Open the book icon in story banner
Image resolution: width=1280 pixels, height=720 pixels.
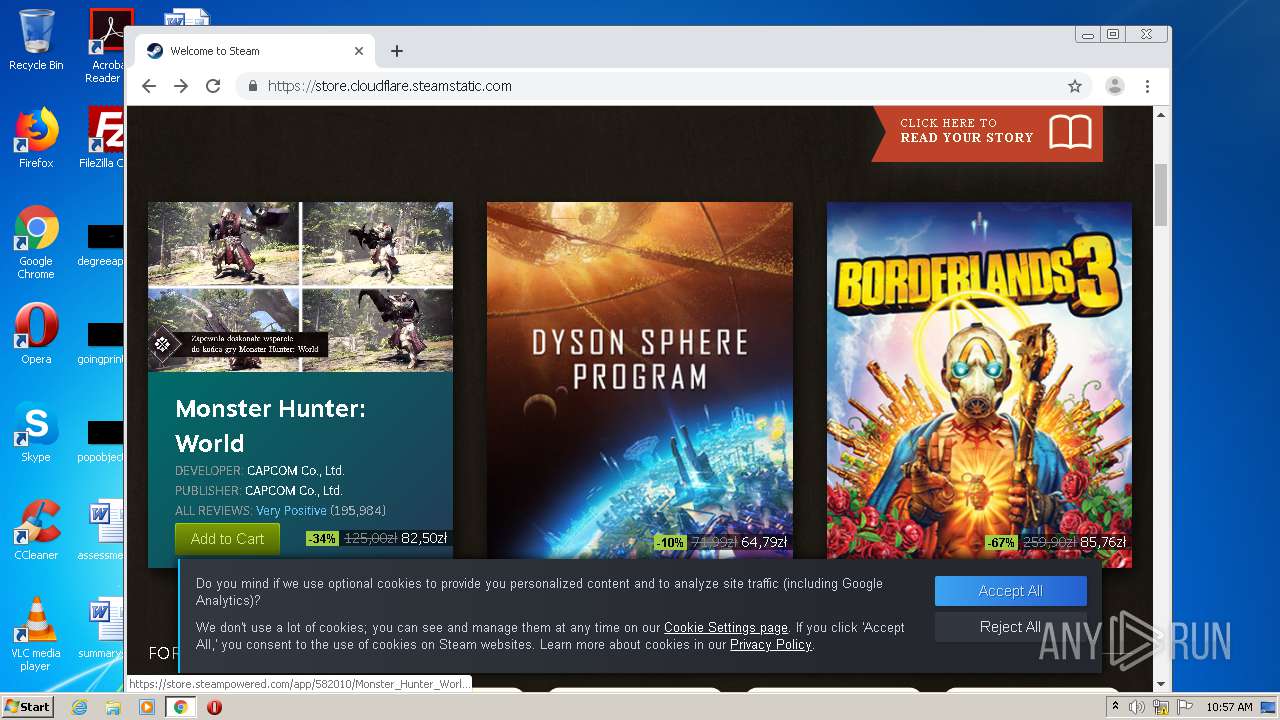(x=1070, y=132)
